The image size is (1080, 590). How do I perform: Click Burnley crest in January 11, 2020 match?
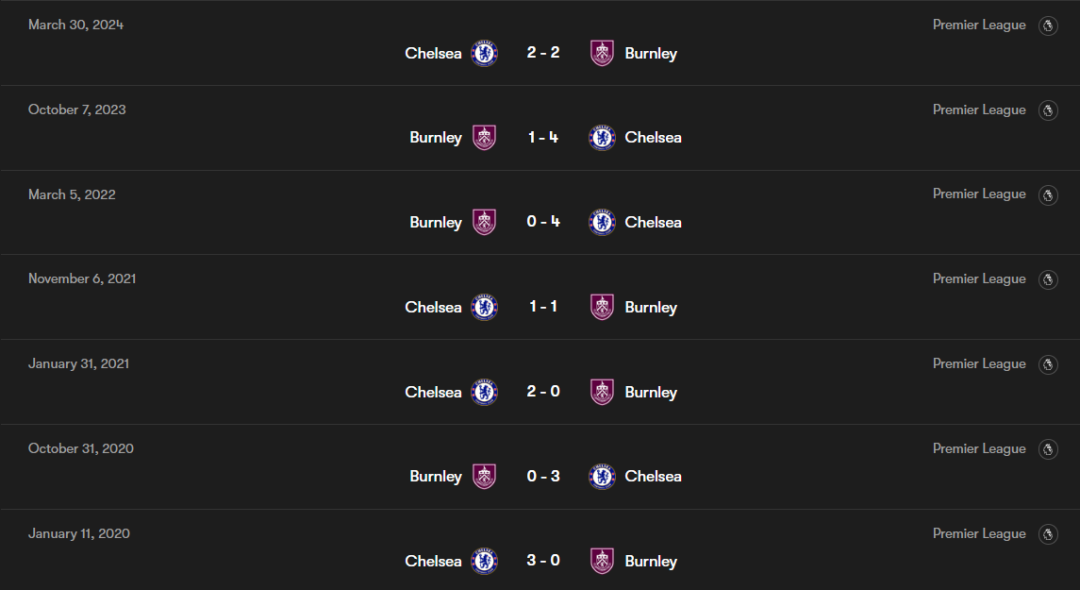click(x=601, y=561)
